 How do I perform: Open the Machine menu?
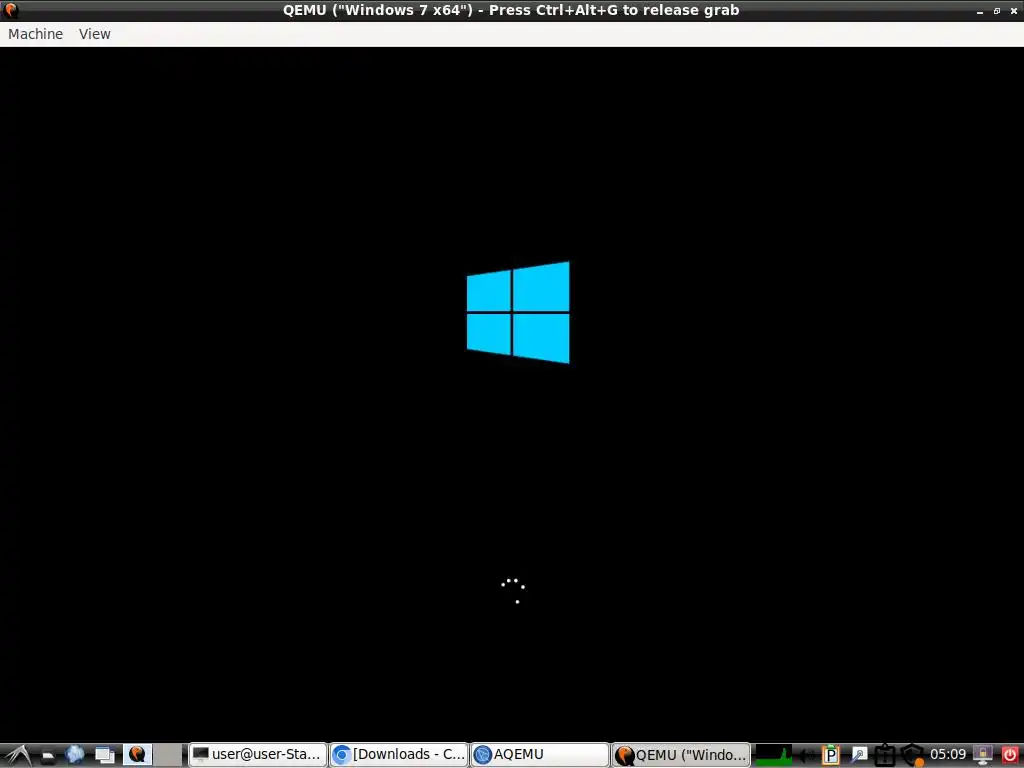[35, 34]
